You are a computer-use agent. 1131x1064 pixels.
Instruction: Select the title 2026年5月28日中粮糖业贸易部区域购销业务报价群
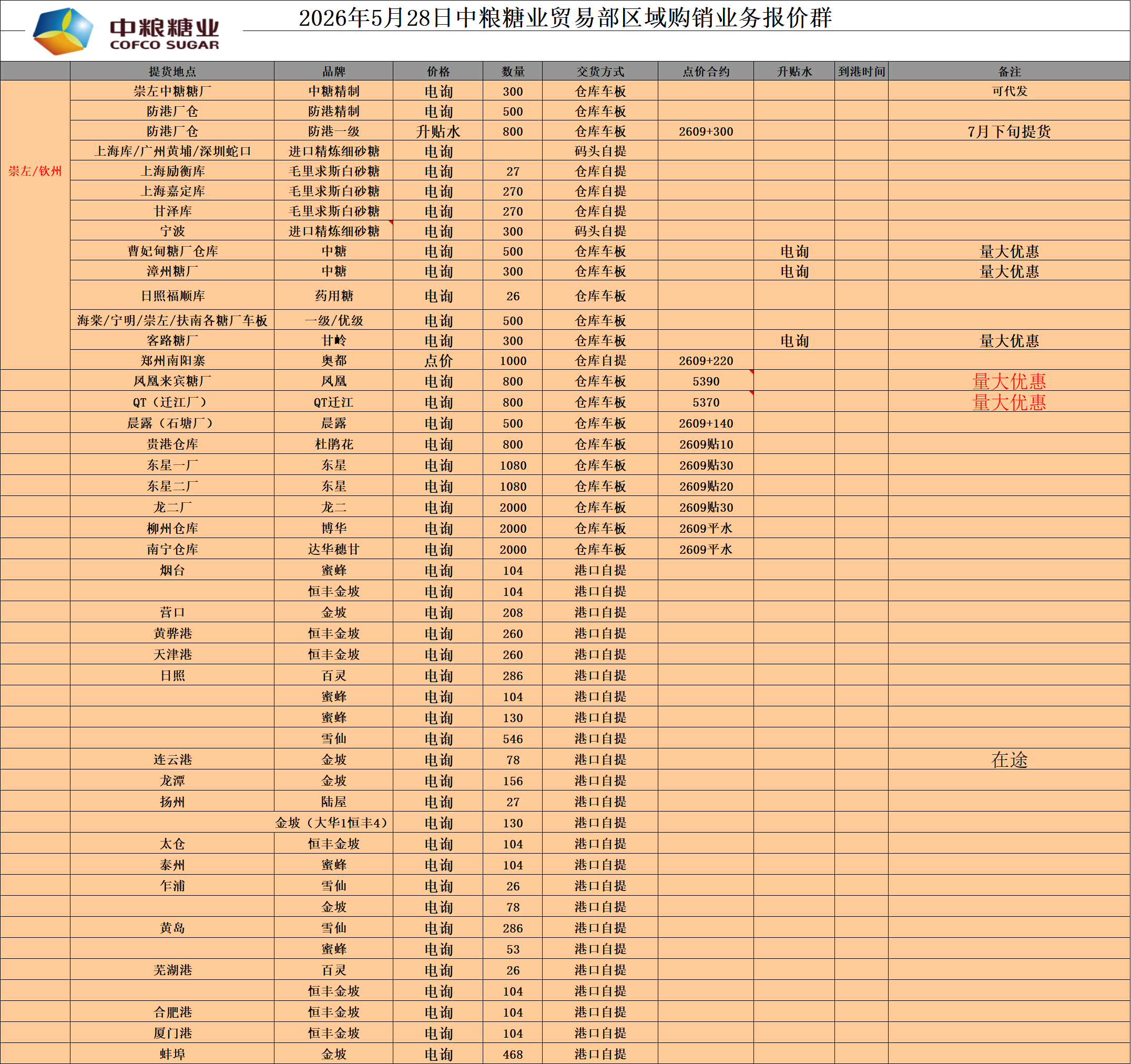point(566,18)
